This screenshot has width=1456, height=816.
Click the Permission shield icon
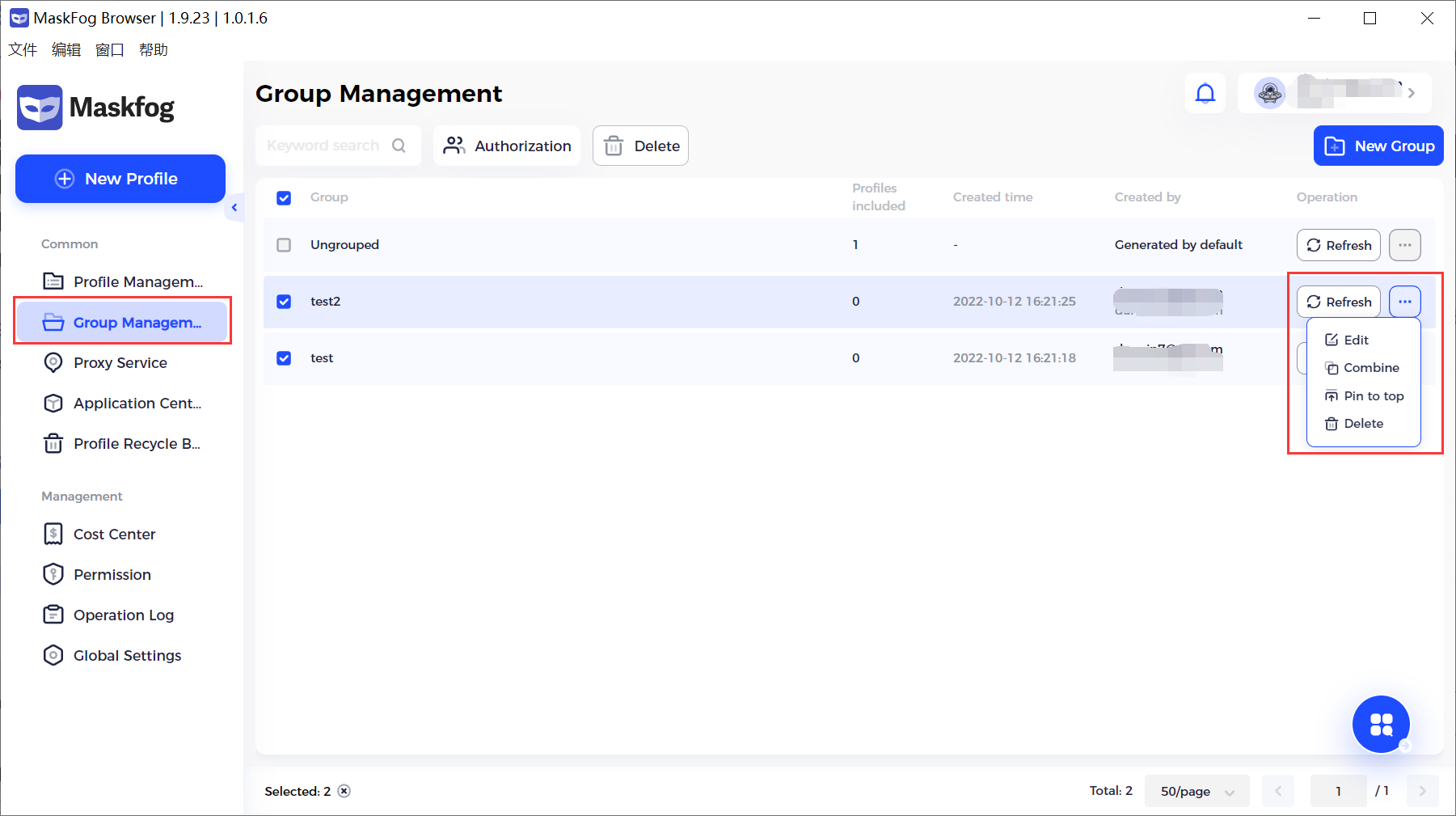coord(53,574)
